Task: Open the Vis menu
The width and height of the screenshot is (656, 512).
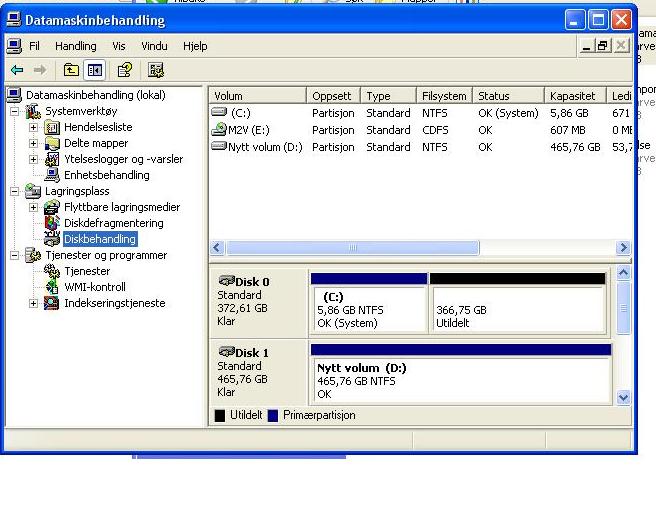Action: [119, 46]
